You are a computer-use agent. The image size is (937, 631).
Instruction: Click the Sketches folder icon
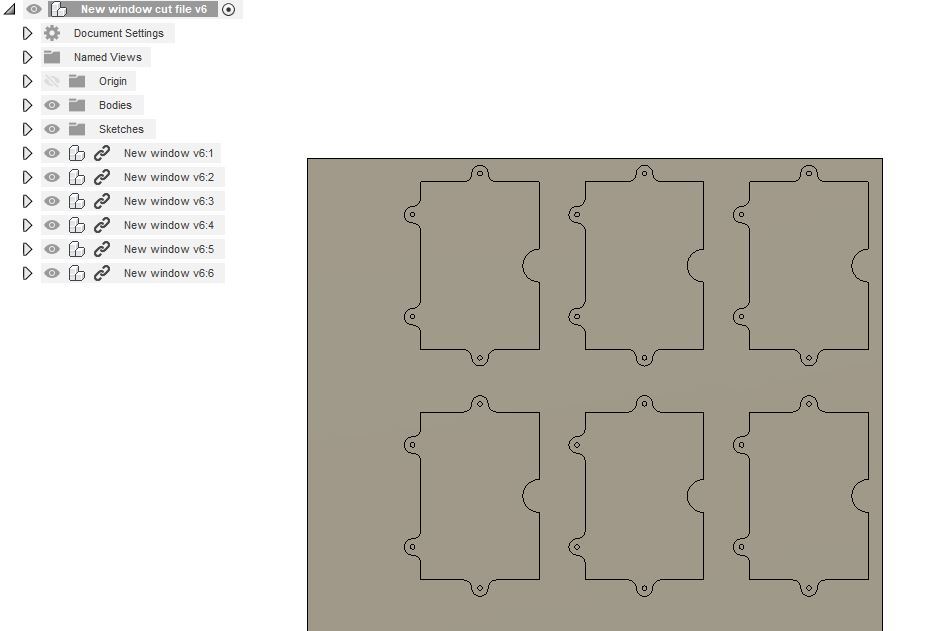click(77, 128)
